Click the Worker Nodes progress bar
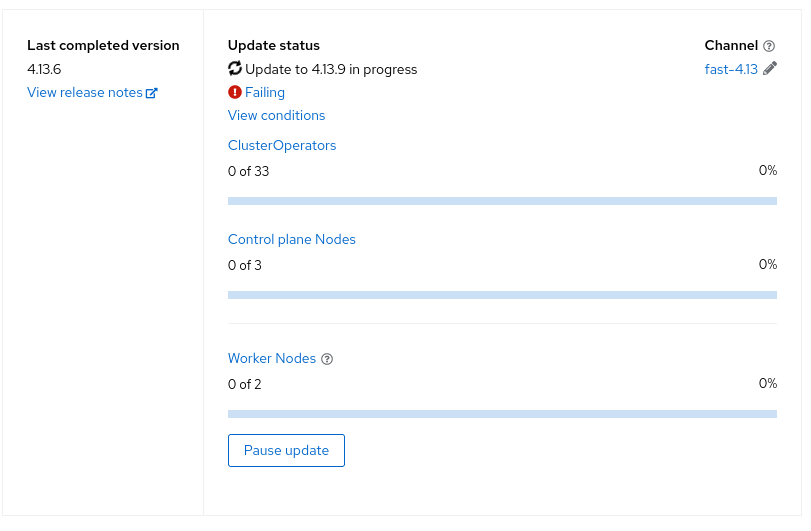 tap(502, 414)
